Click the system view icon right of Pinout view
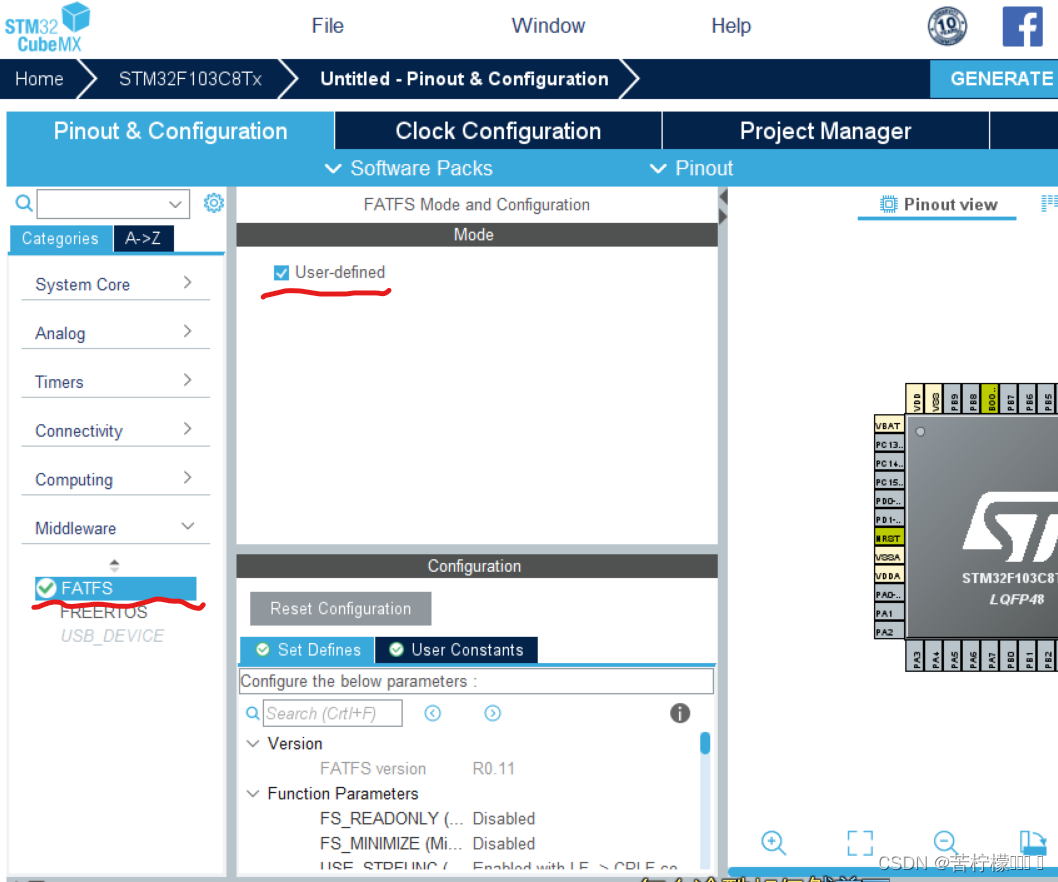This screenshot has width=1058, height=882. point(1049,203)
